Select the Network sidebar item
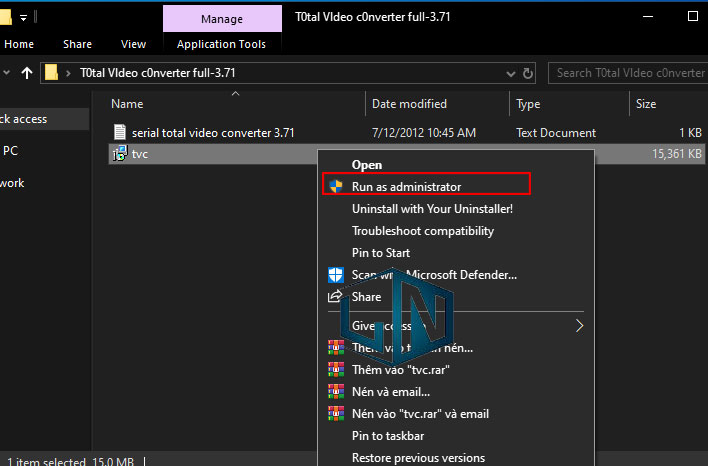708x466 pixels. coord(12,183)
